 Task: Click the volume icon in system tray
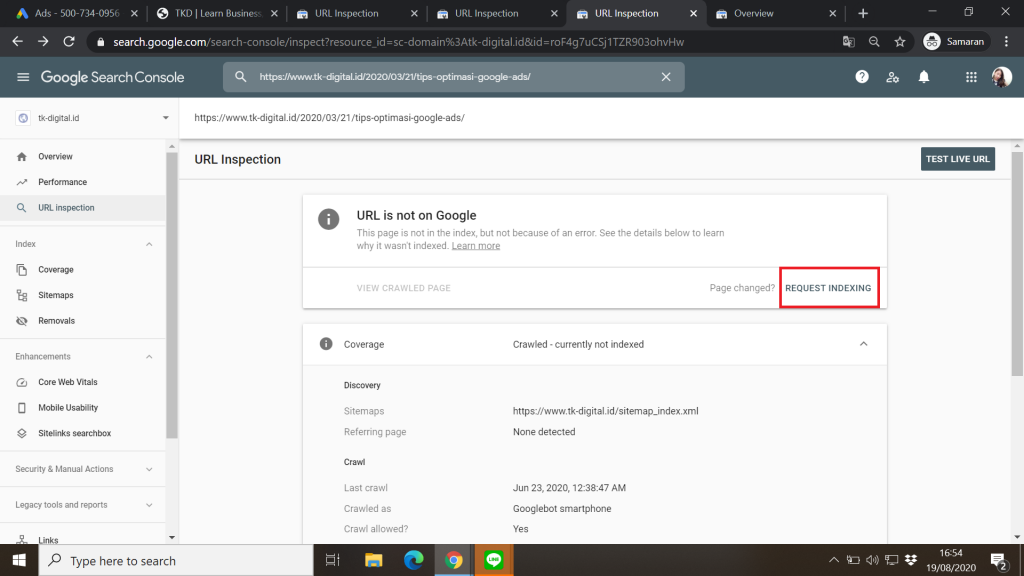[x=872, y=560]
